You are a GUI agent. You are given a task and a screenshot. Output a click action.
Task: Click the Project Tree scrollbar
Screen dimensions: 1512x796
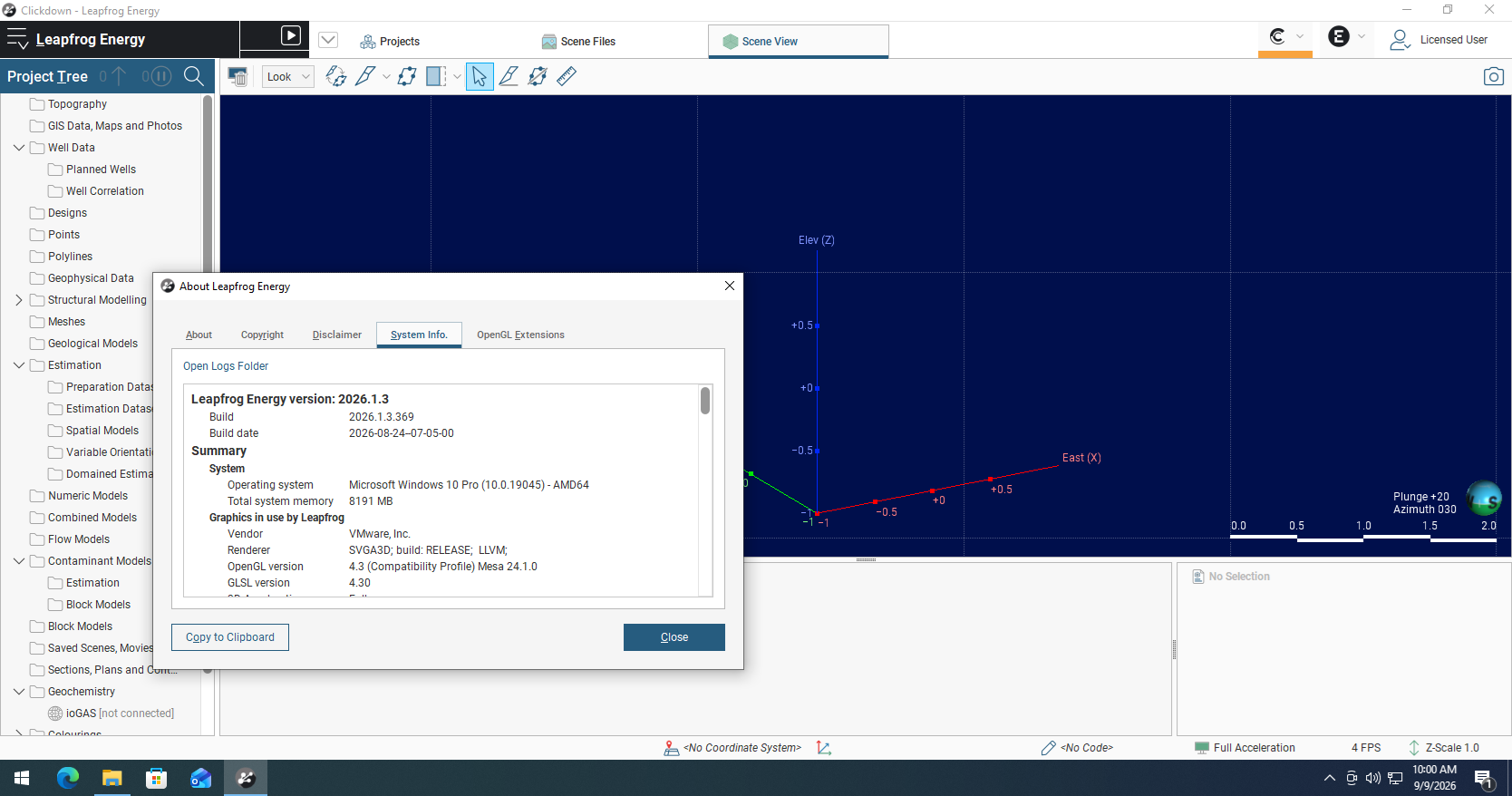(208, 383)
